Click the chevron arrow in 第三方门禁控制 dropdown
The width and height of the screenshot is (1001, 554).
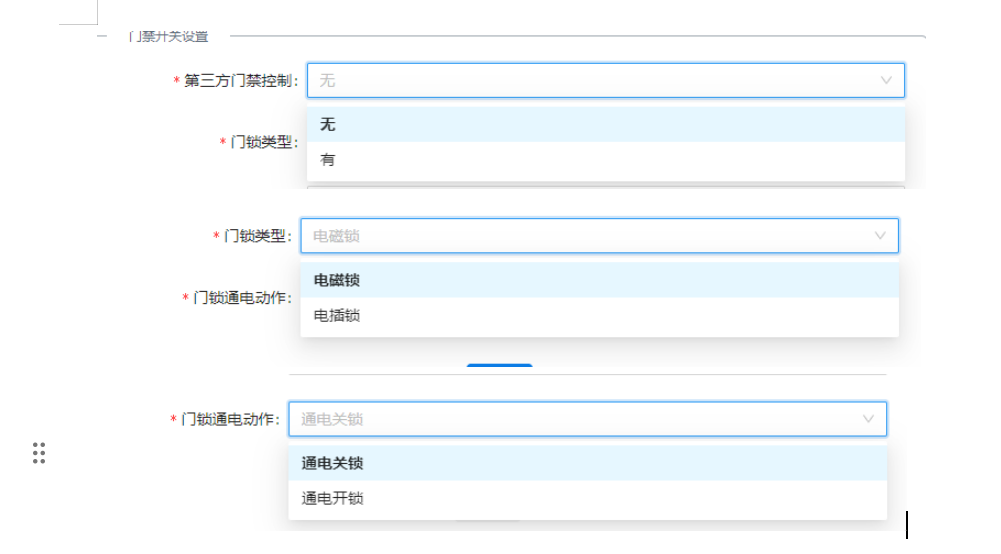point(885,80)
